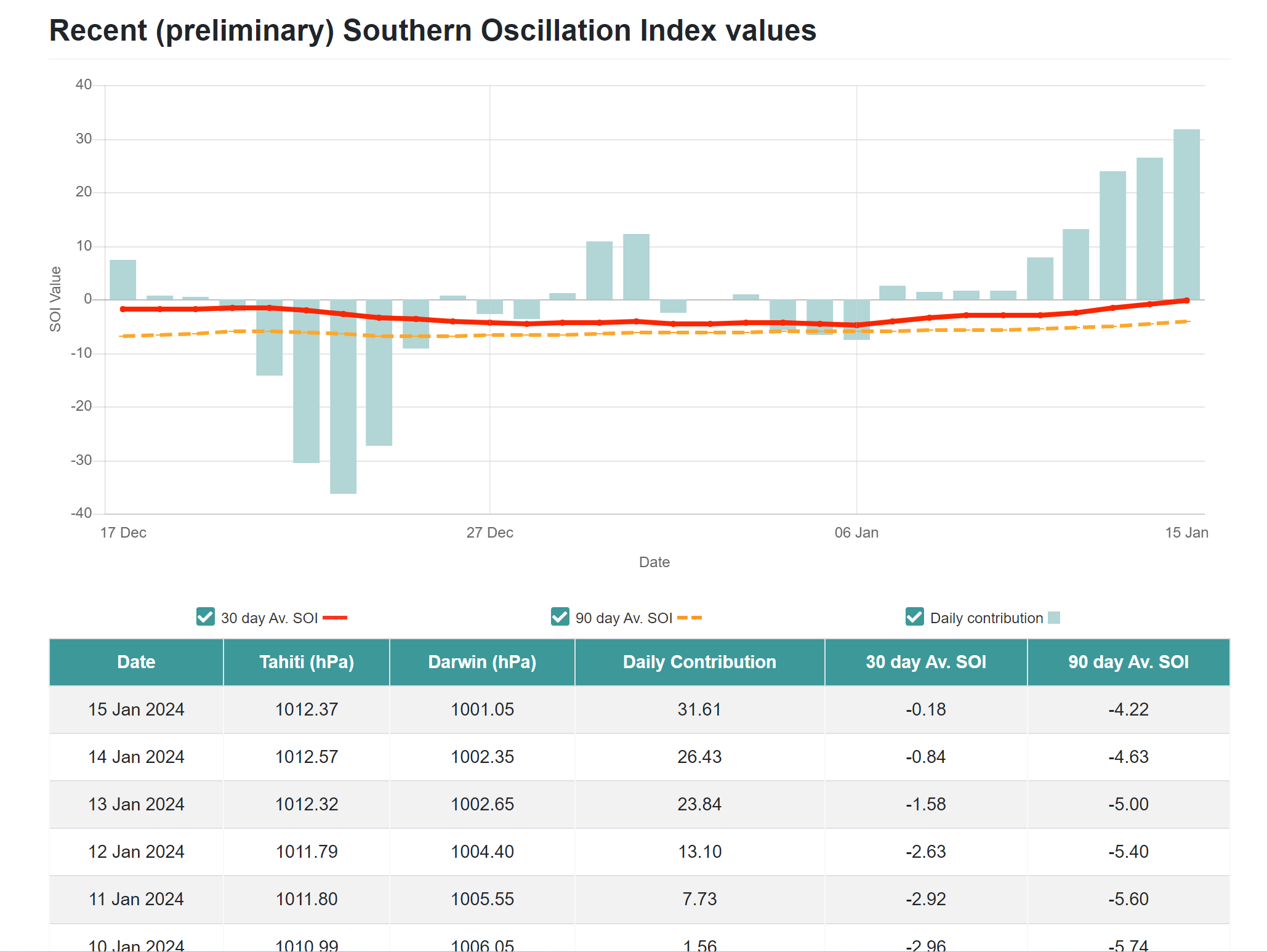Click Tahiti value 1012.57
1267x952 pixels.
coord(307,757)
